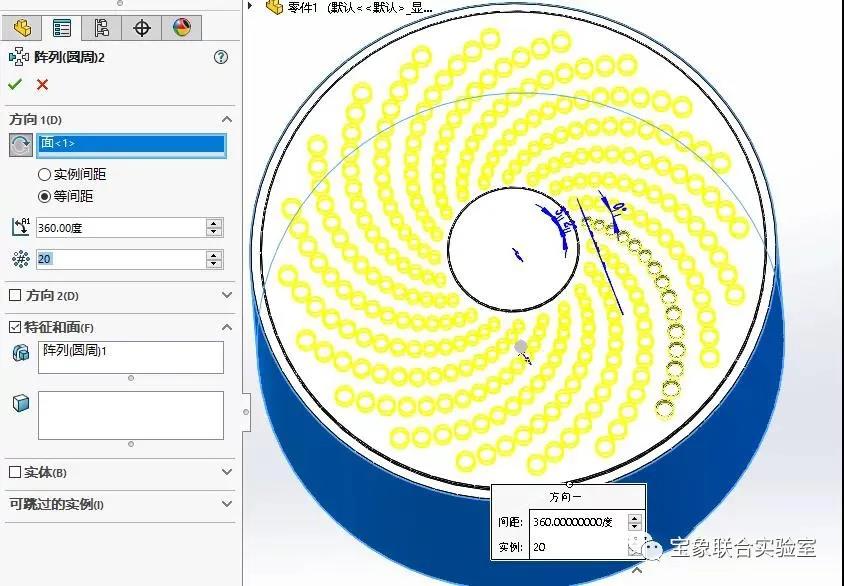Click the 实例 field in 方向一 callout

(577, 548)
